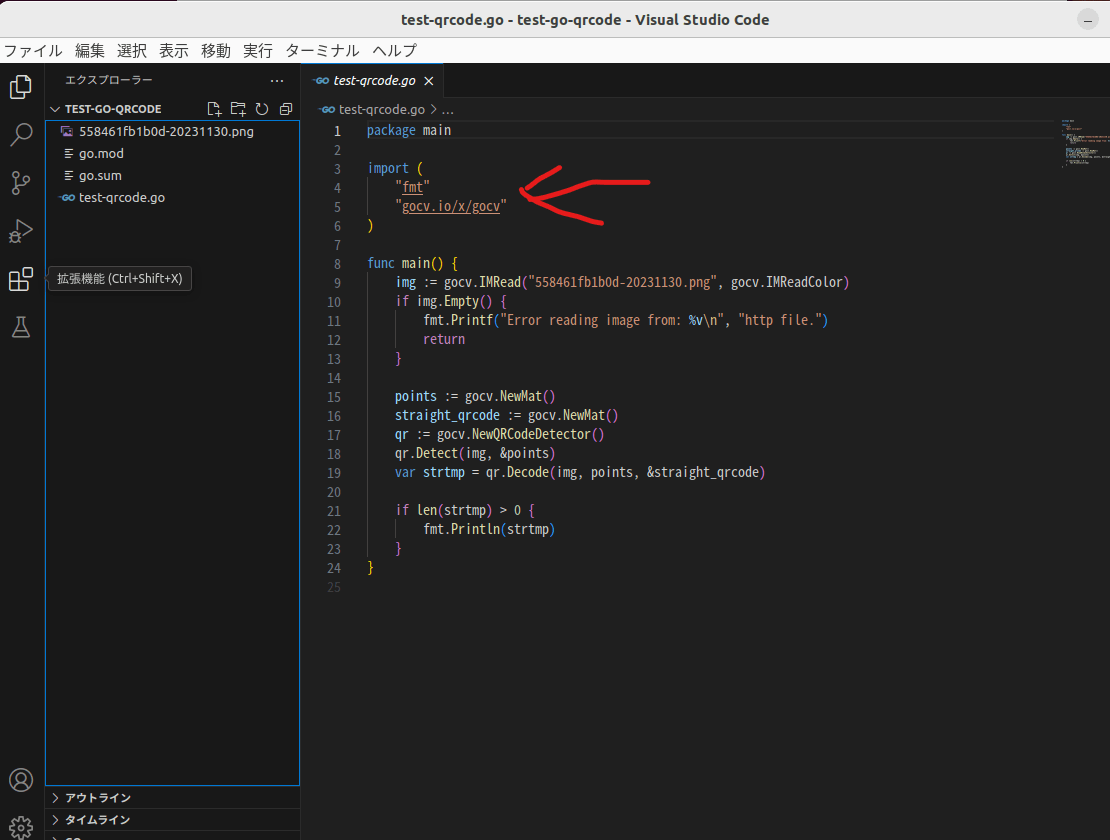The width and height of the screenshot is (1110, 840).
Task: Click 'return' keyword on line 12
Action: tap(444, 340)
